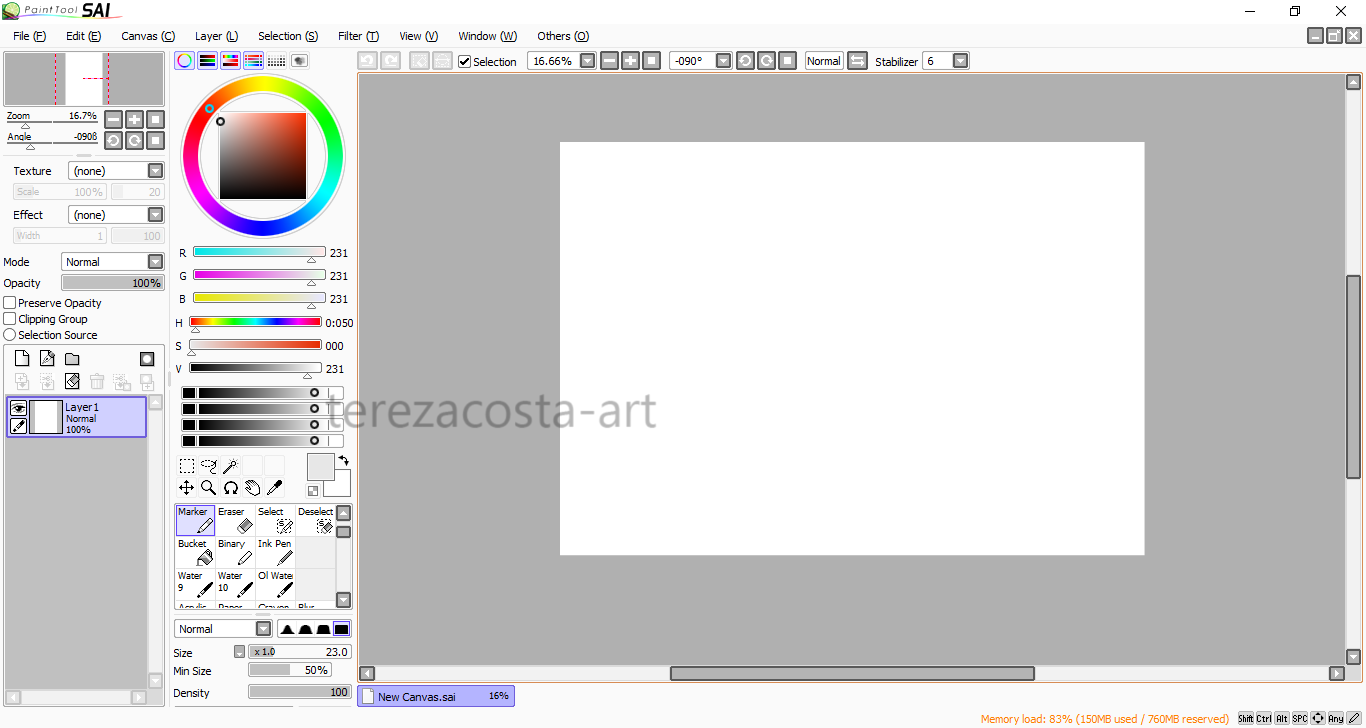
Task: Create a new normal layer
Action: (x=22, y=359)
